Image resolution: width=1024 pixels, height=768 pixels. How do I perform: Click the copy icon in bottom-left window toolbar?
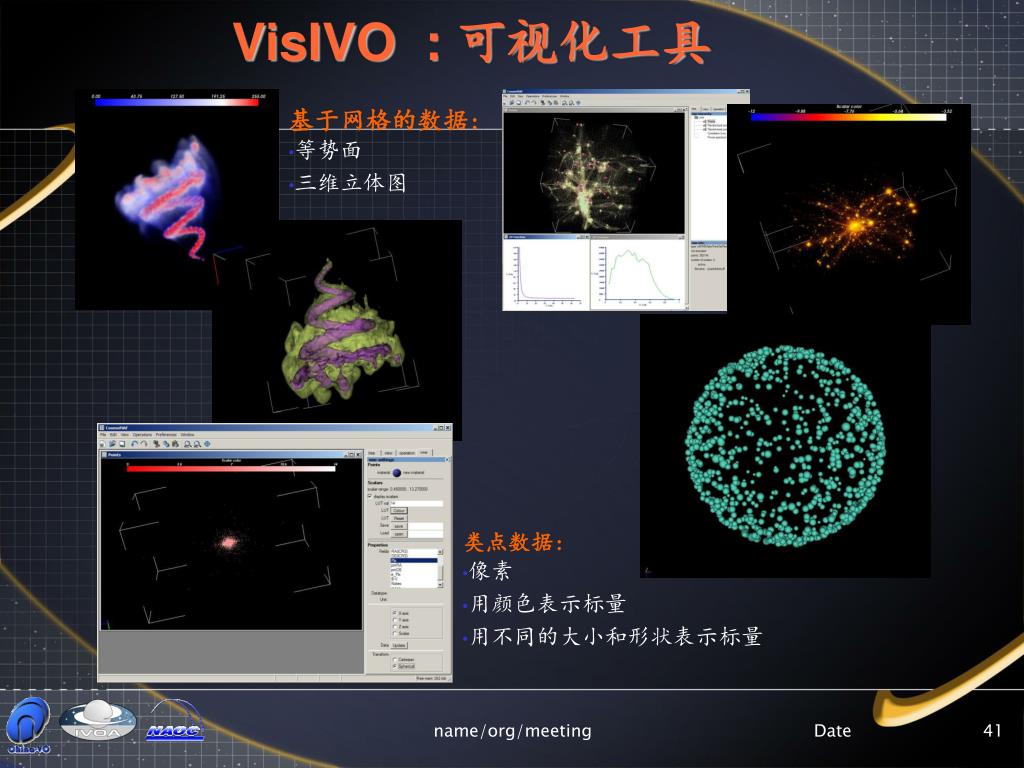(166, 444)
